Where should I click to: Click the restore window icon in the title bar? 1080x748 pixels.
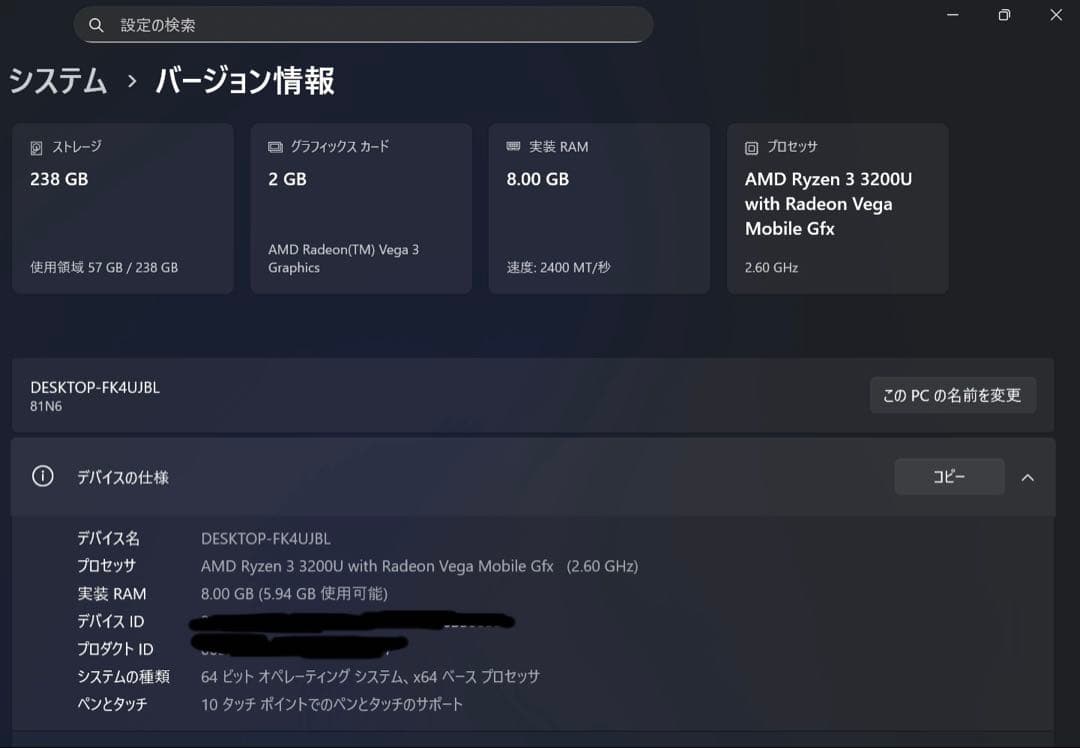coord(1003,15)
